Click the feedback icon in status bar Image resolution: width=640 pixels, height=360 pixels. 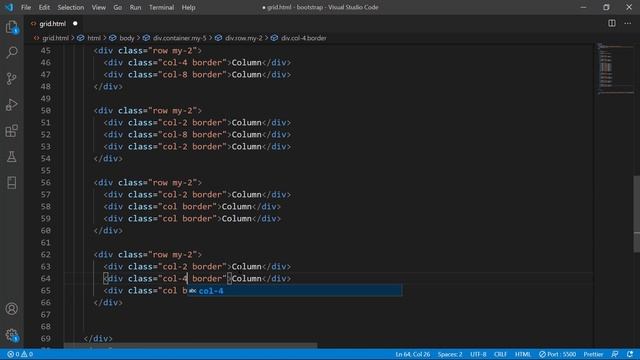pyautogui.click(x=615, y=354)
